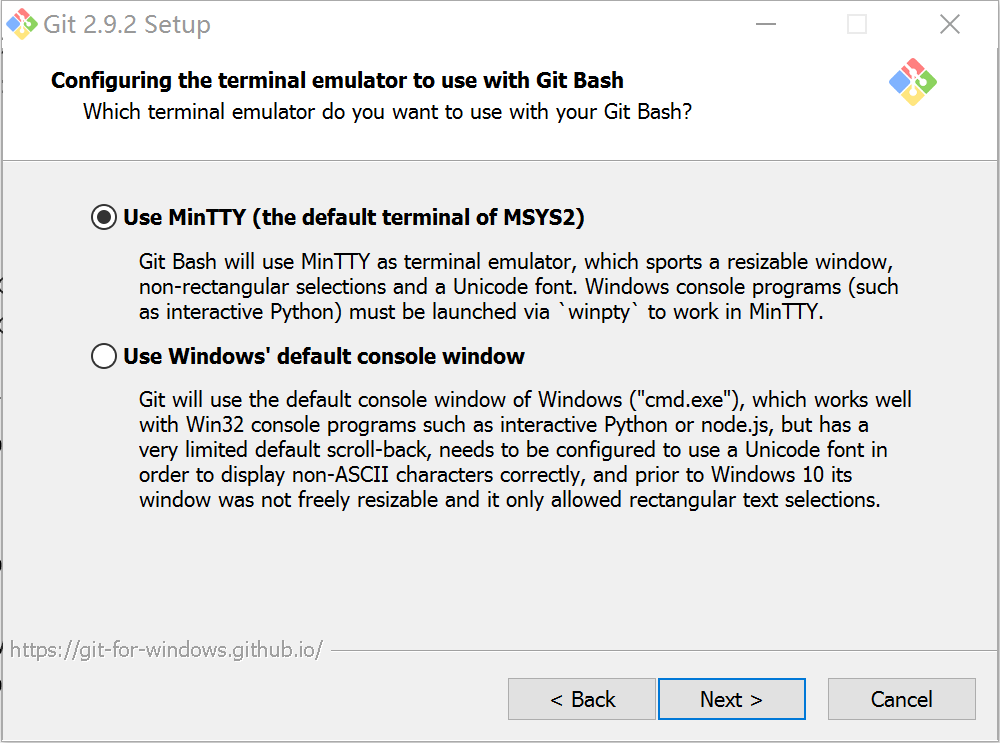Open the git-for-windows.github.io link
The width and height of the screenshot is (1000, 743).
166,649
